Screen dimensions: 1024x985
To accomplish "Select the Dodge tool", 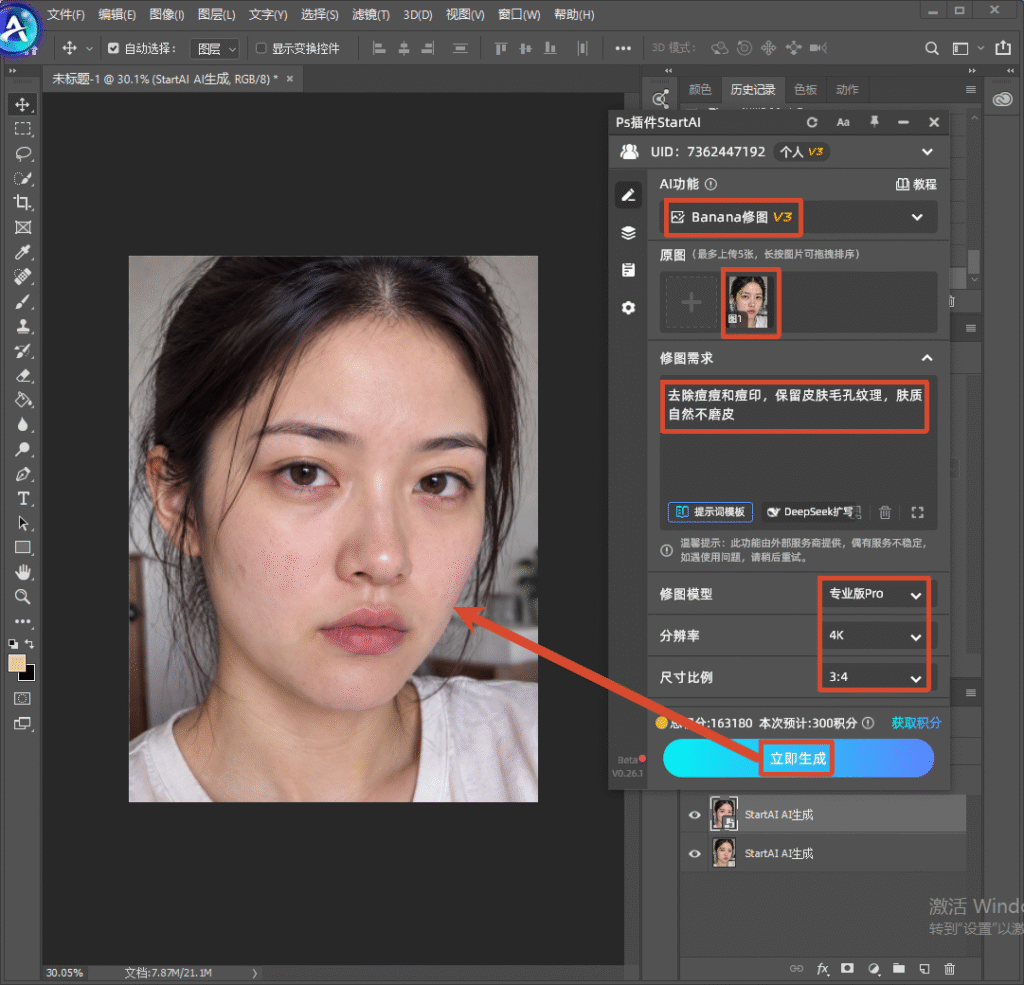I will (23, 449).
